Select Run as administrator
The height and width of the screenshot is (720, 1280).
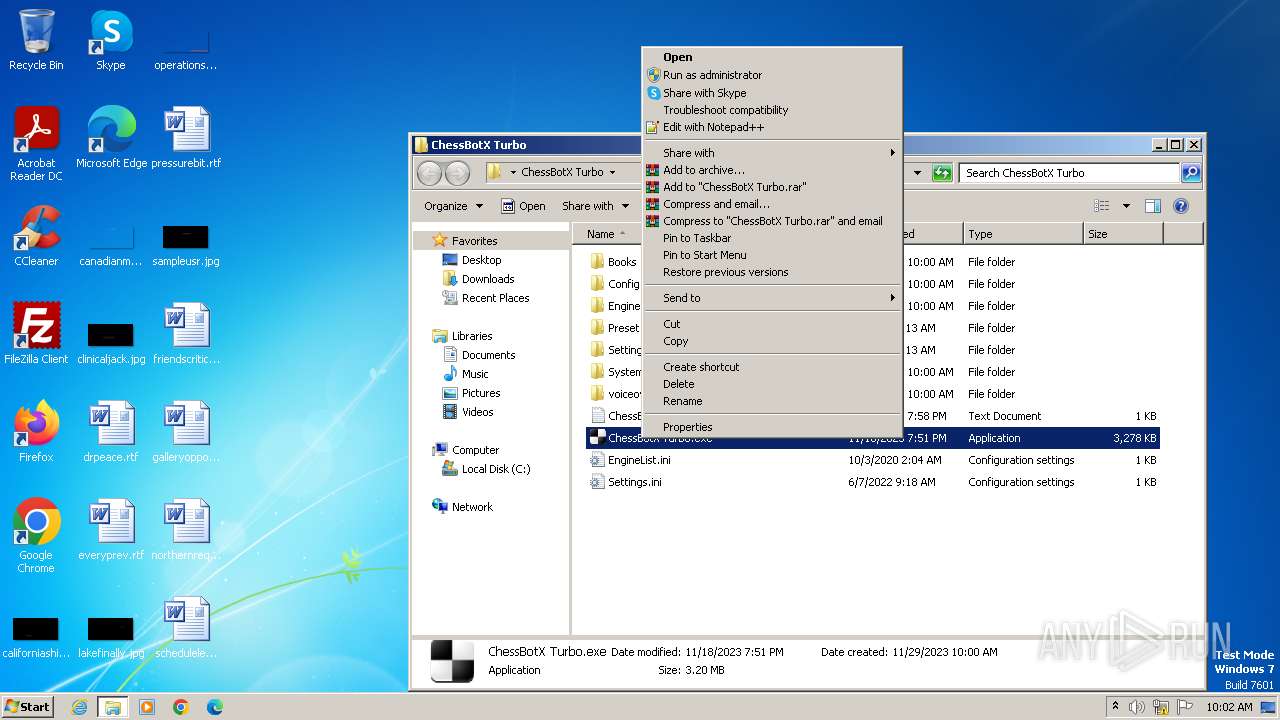pyautogui.click(x=772, y=75)
